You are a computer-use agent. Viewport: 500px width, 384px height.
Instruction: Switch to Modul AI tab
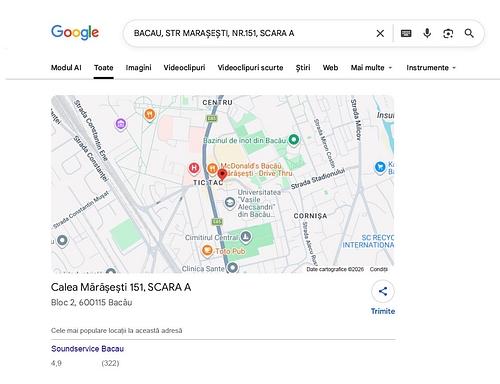(x=66, y=68)
